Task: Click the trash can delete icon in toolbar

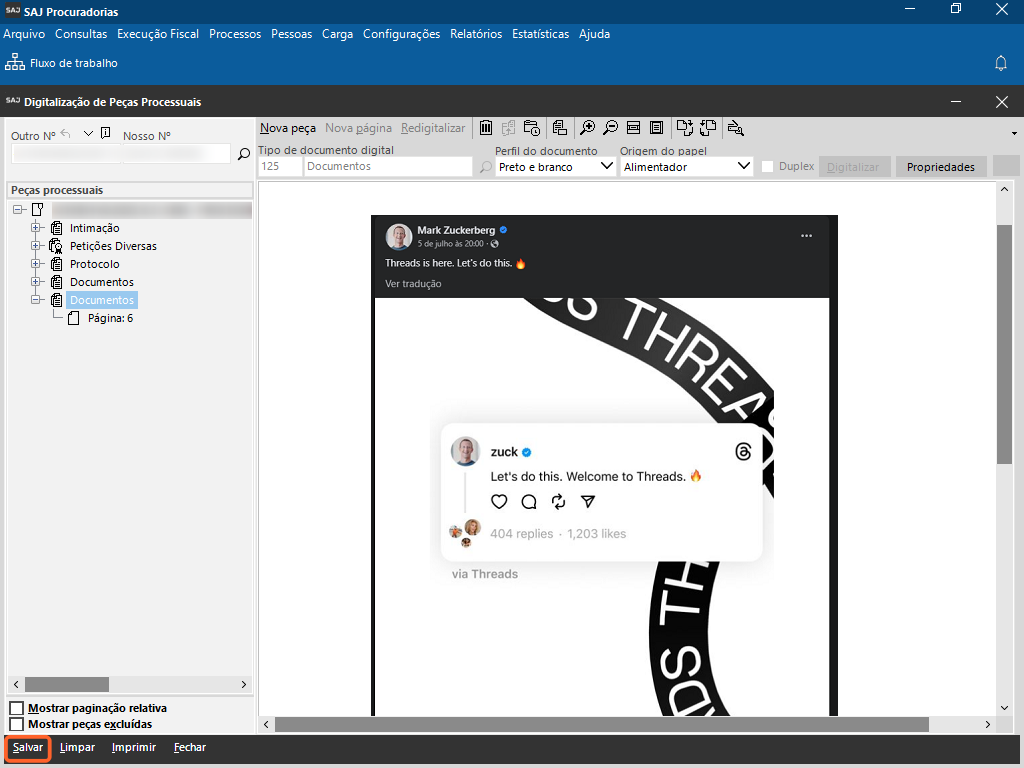Action: coord(486,128)
